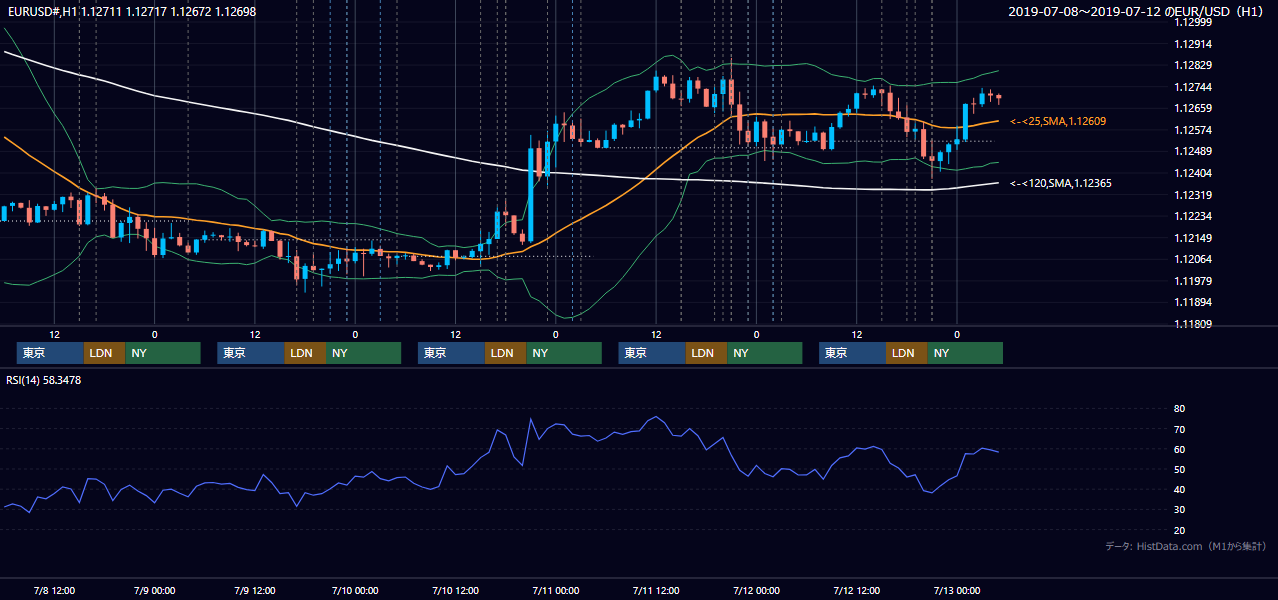1278x600 pixels.
Task: Click the 7/8 12:00 time label
Action: (54, 590)
